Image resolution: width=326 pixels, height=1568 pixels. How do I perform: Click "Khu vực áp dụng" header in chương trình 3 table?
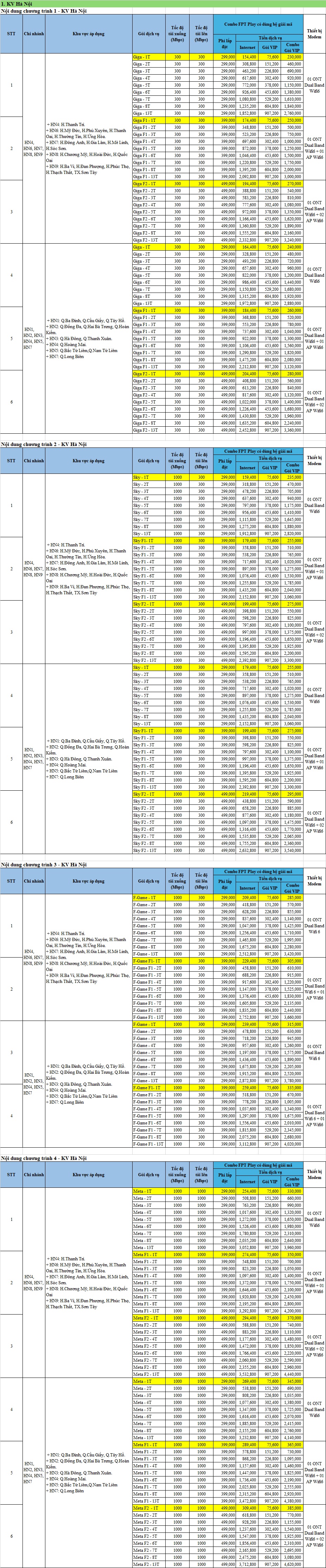point(88,881)
